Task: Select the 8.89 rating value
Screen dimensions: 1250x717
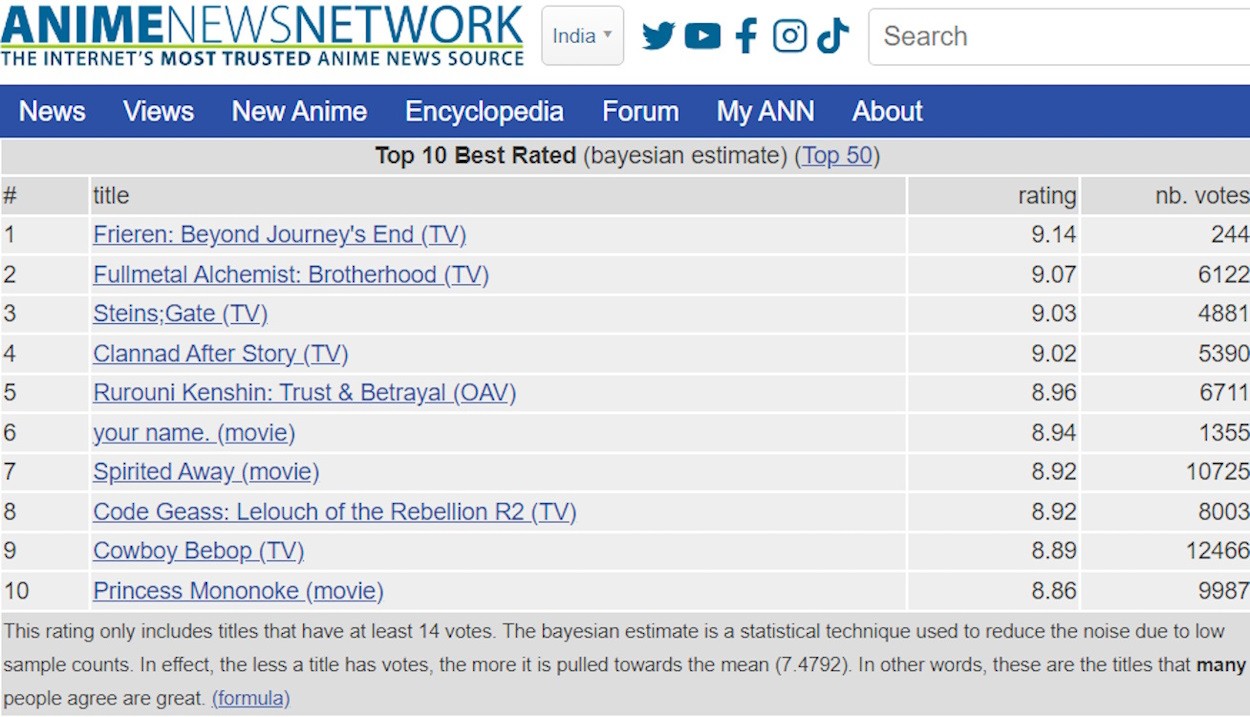Action: click(1054, 550)
